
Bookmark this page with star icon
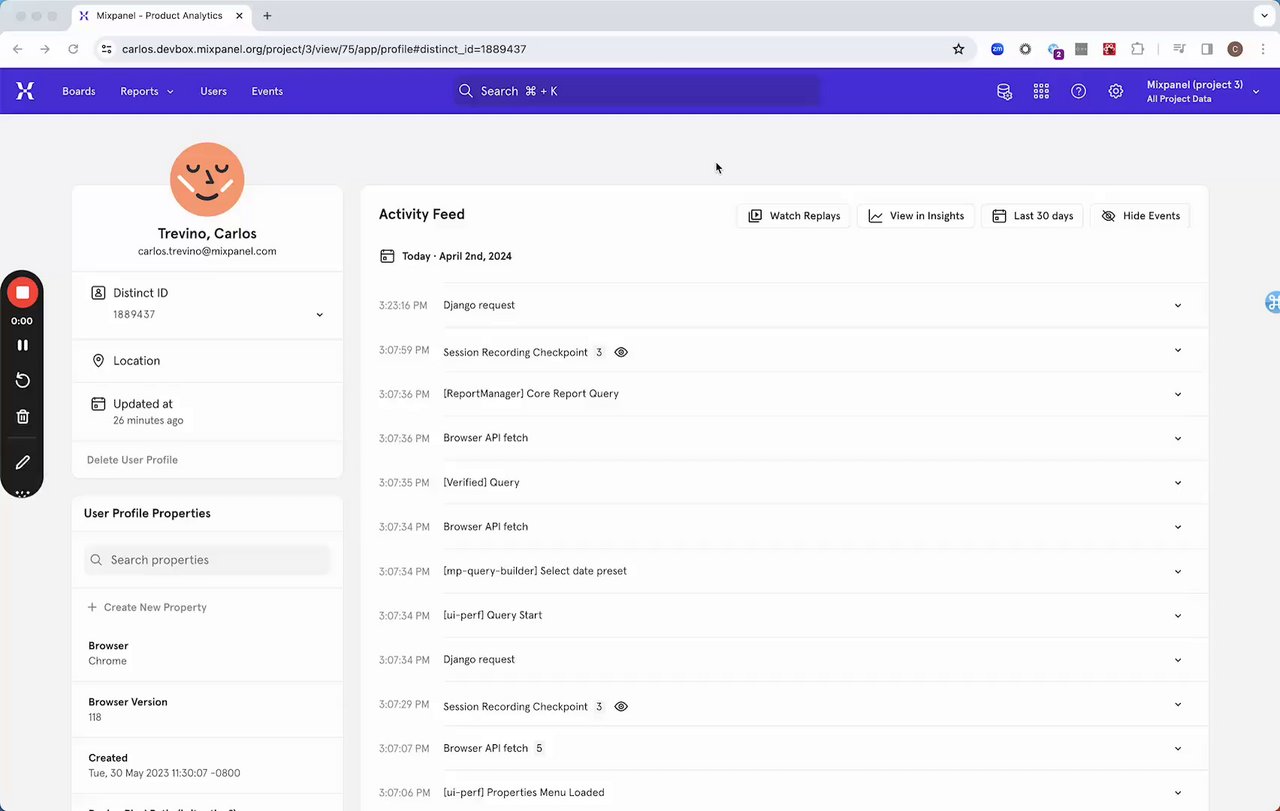point(958,49)
